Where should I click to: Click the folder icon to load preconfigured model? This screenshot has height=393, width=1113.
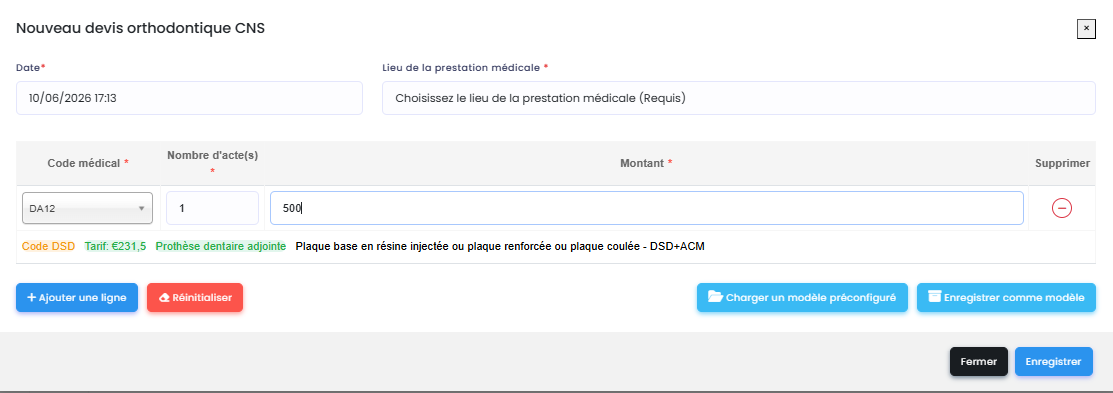715,298
